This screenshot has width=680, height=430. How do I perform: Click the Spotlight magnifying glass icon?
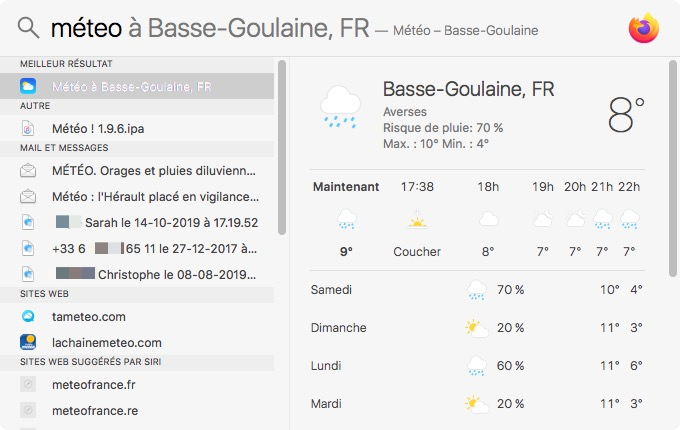pos(28,28)
